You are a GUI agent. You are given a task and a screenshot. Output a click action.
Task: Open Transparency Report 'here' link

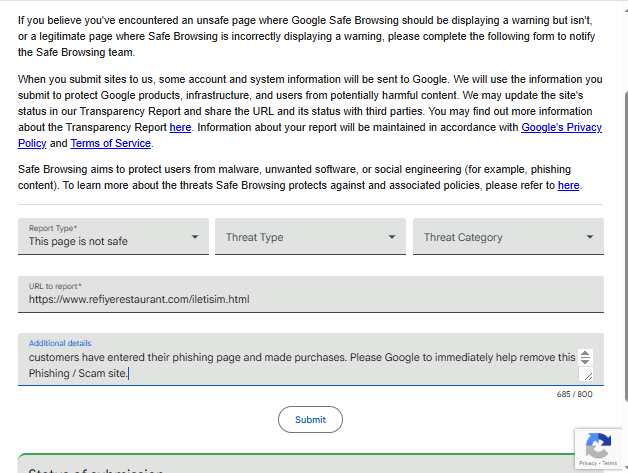coord(180,128)
